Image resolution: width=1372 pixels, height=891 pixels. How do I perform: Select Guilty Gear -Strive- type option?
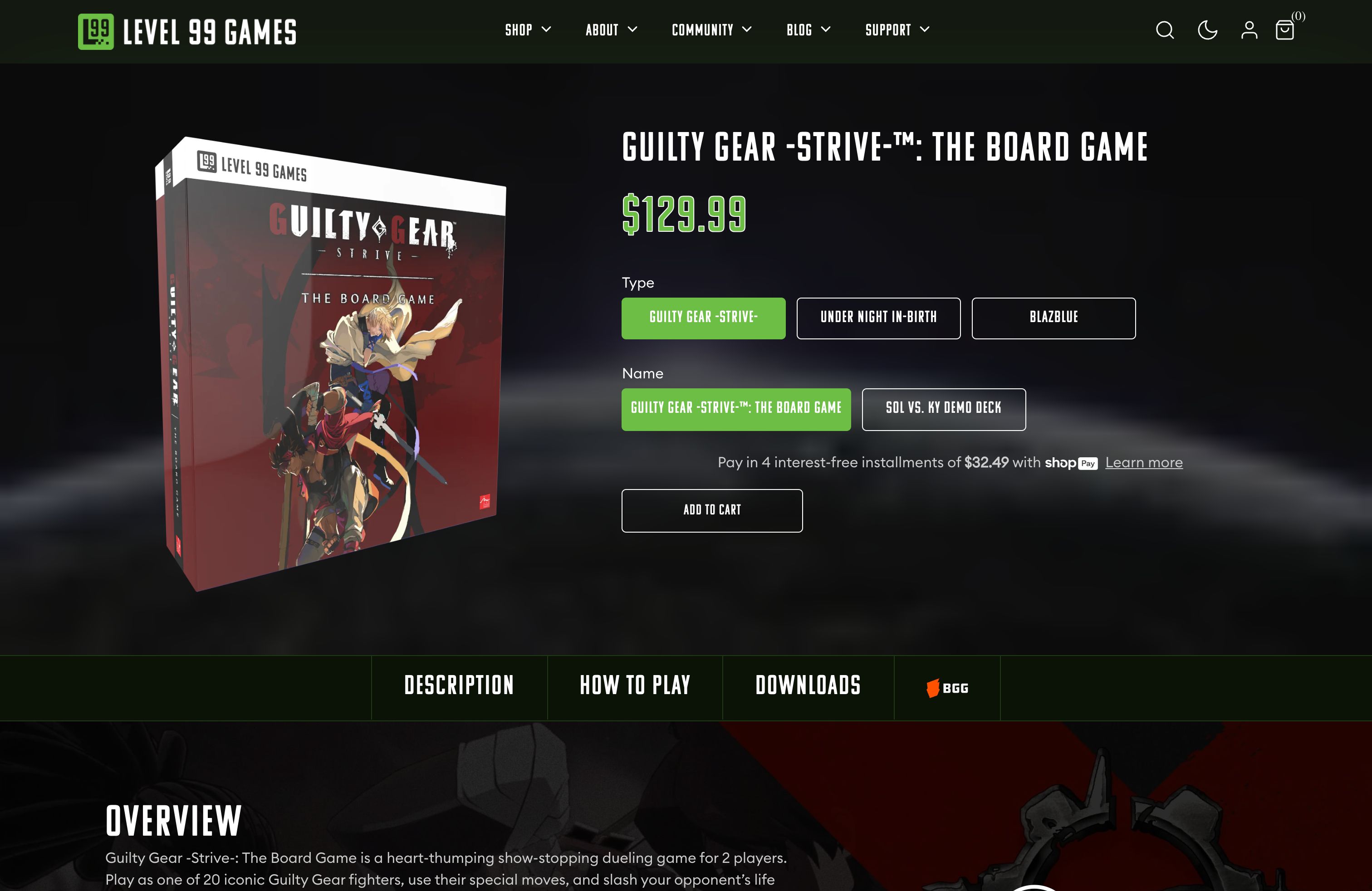click(x=703, y=318)
